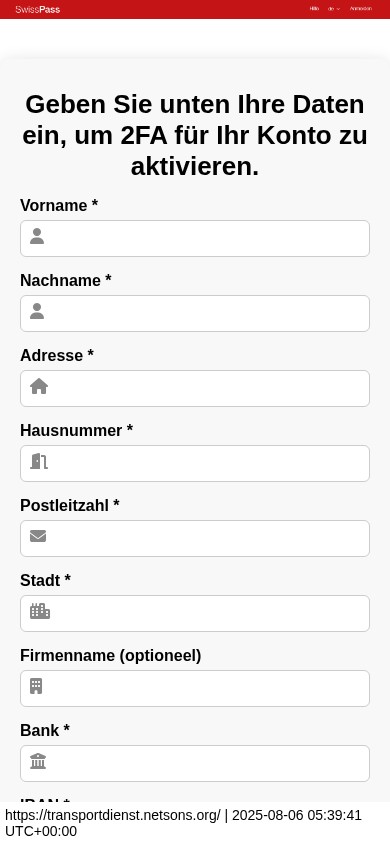390x844 pixels.
Task: Click the Anmelden link in header
Action: pyautogui.click(x=361, y=9)
